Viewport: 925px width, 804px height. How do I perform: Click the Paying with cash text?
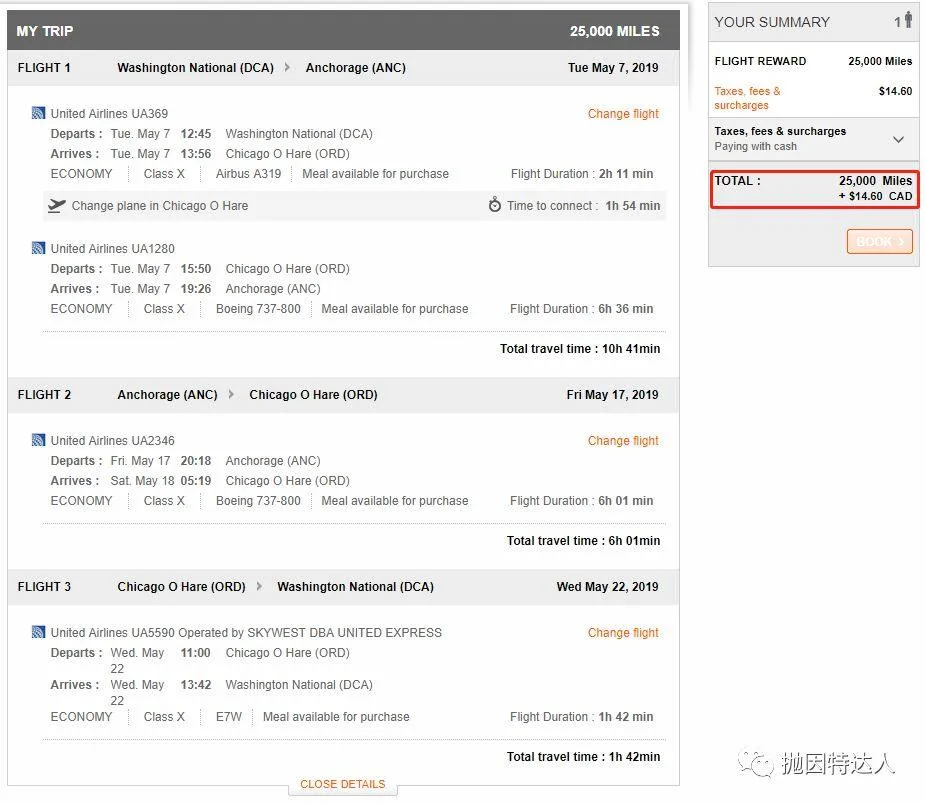coord(756,146)
